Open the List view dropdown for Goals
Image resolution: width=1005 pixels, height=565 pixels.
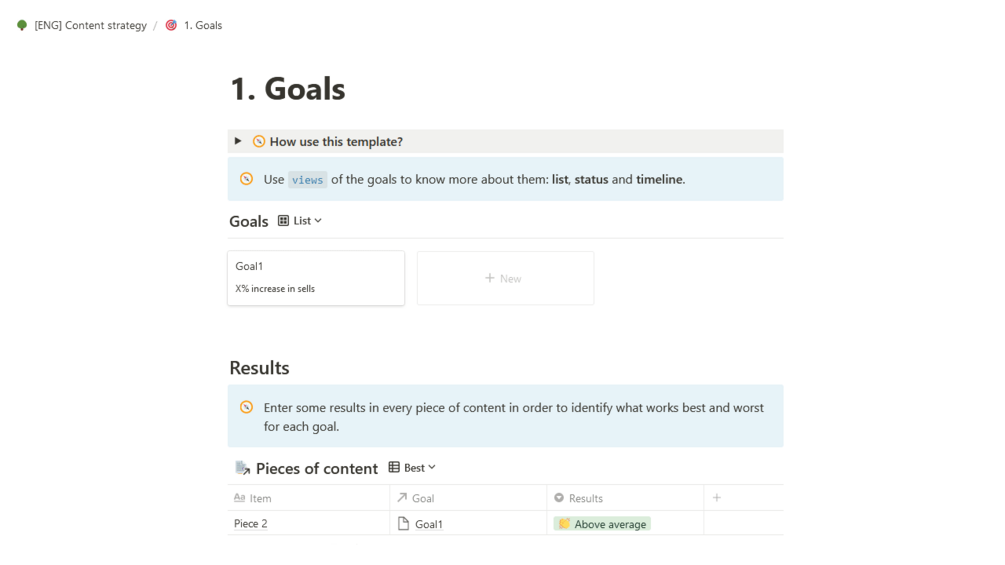tap(307, 221)
